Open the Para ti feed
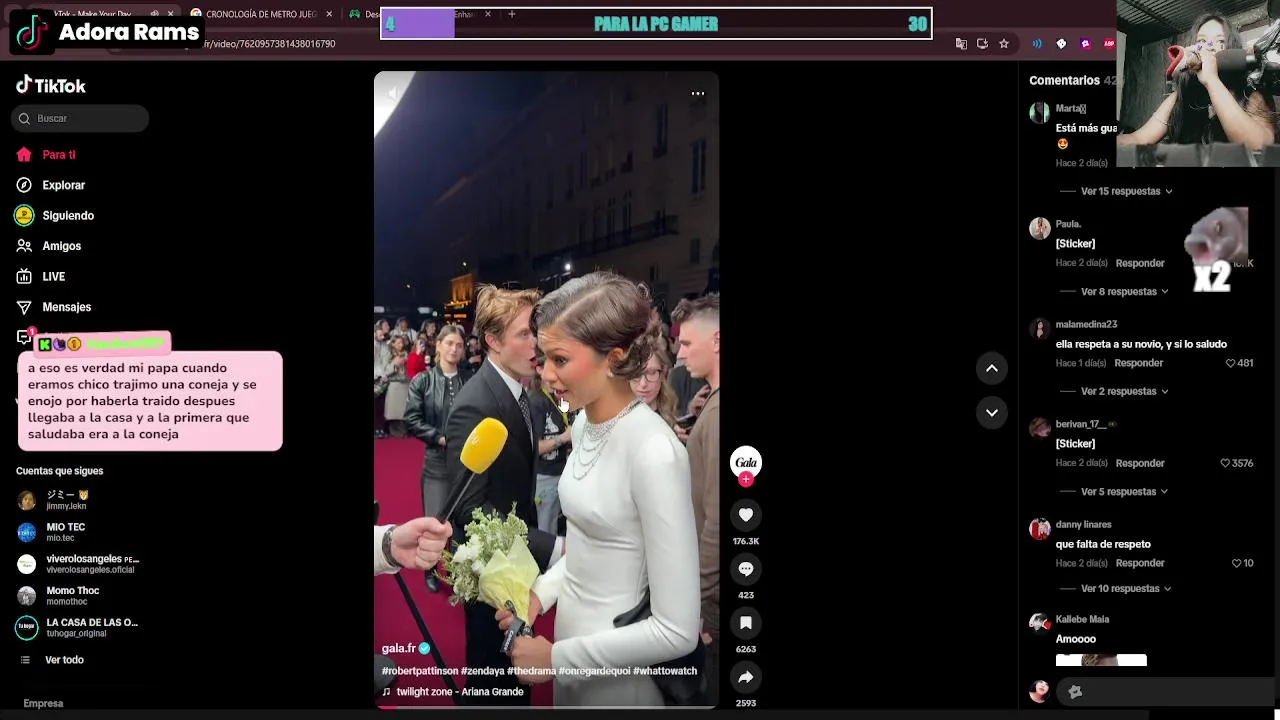Screen dimensions: 1280x720 pos(46,155)
